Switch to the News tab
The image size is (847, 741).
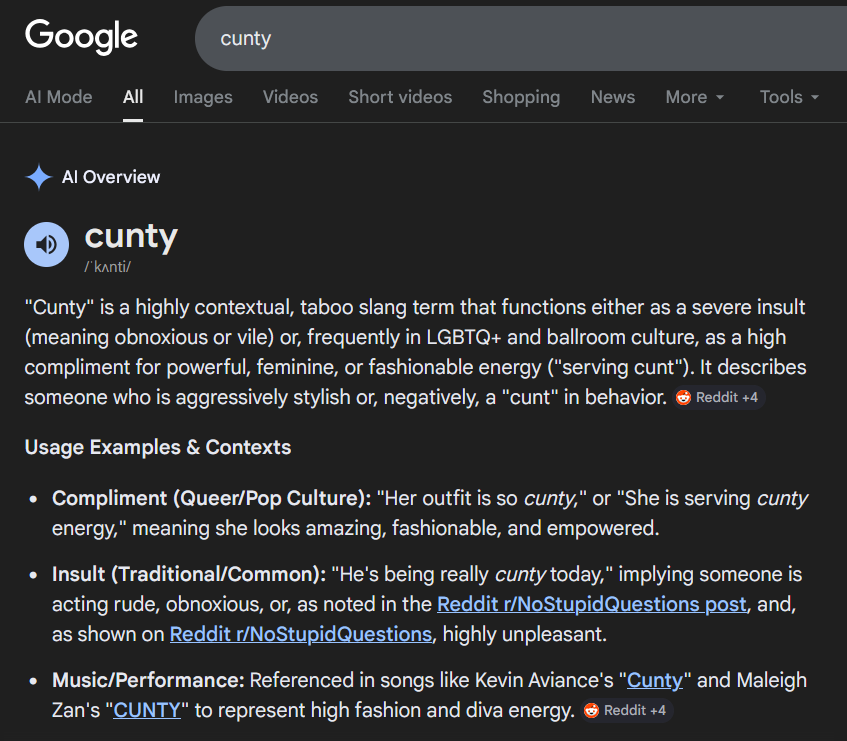pyautogui.click(x=612, y=97)
